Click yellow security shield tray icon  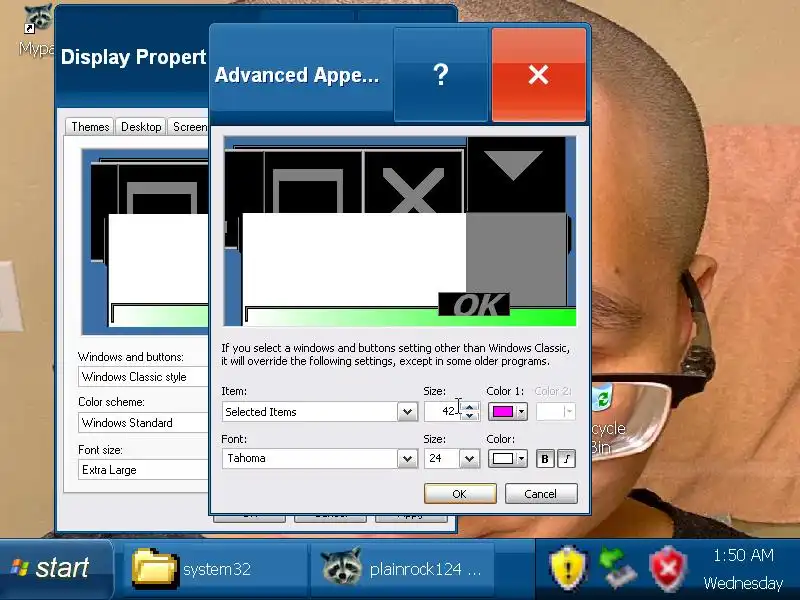[568, 567]
